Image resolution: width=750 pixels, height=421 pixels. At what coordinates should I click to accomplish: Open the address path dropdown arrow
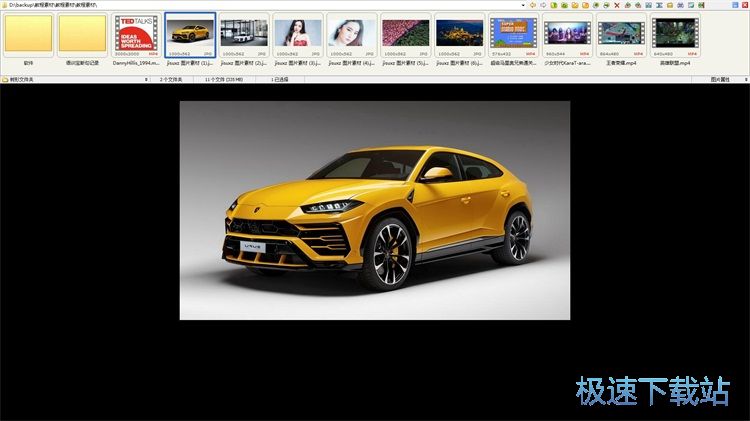[x=523, y=5]
